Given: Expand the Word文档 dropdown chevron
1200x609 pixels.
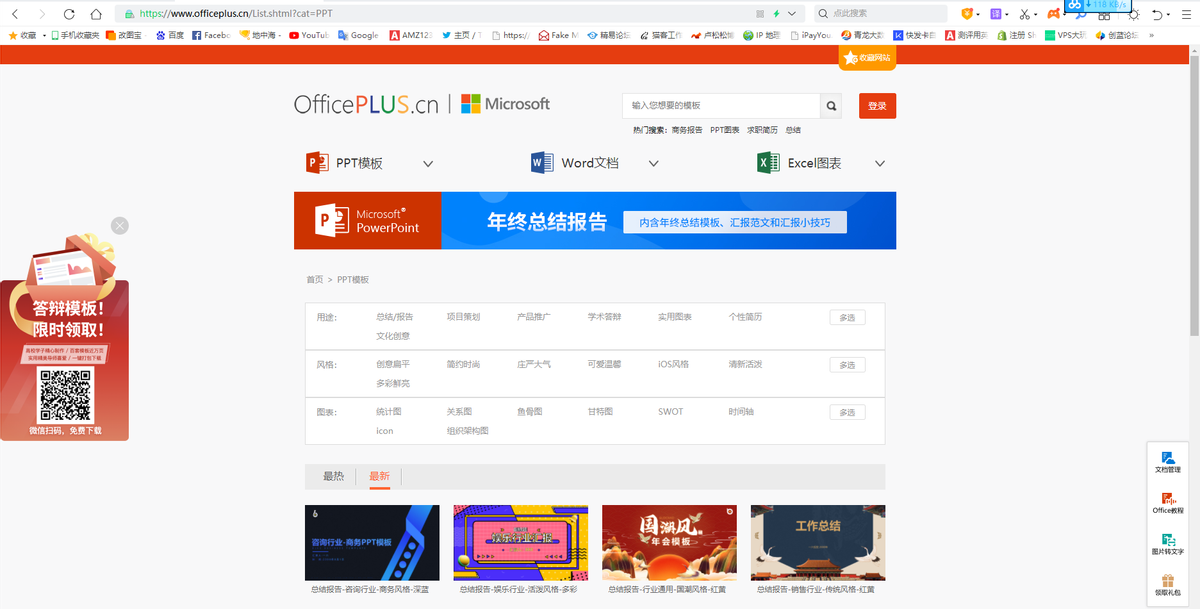Looking at the screenshot, I should (x=654, y=164).
